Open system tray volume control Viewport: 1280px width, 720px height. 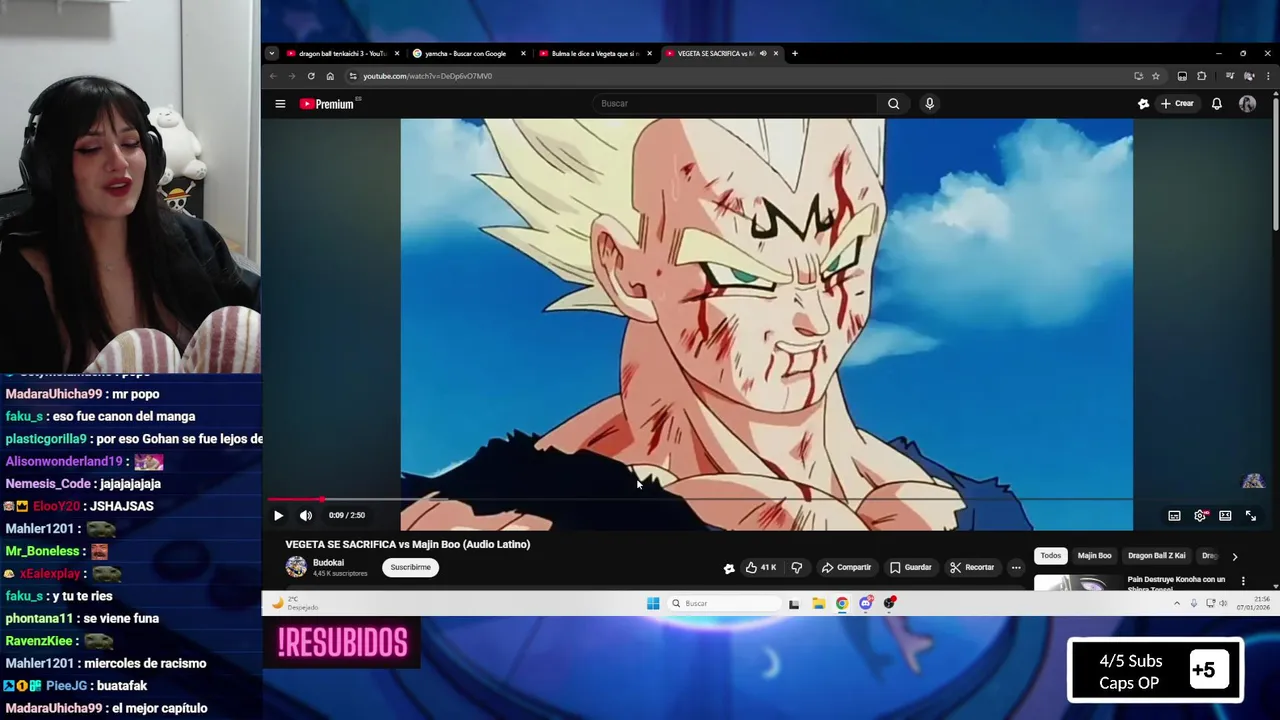tap(1222, 603)
